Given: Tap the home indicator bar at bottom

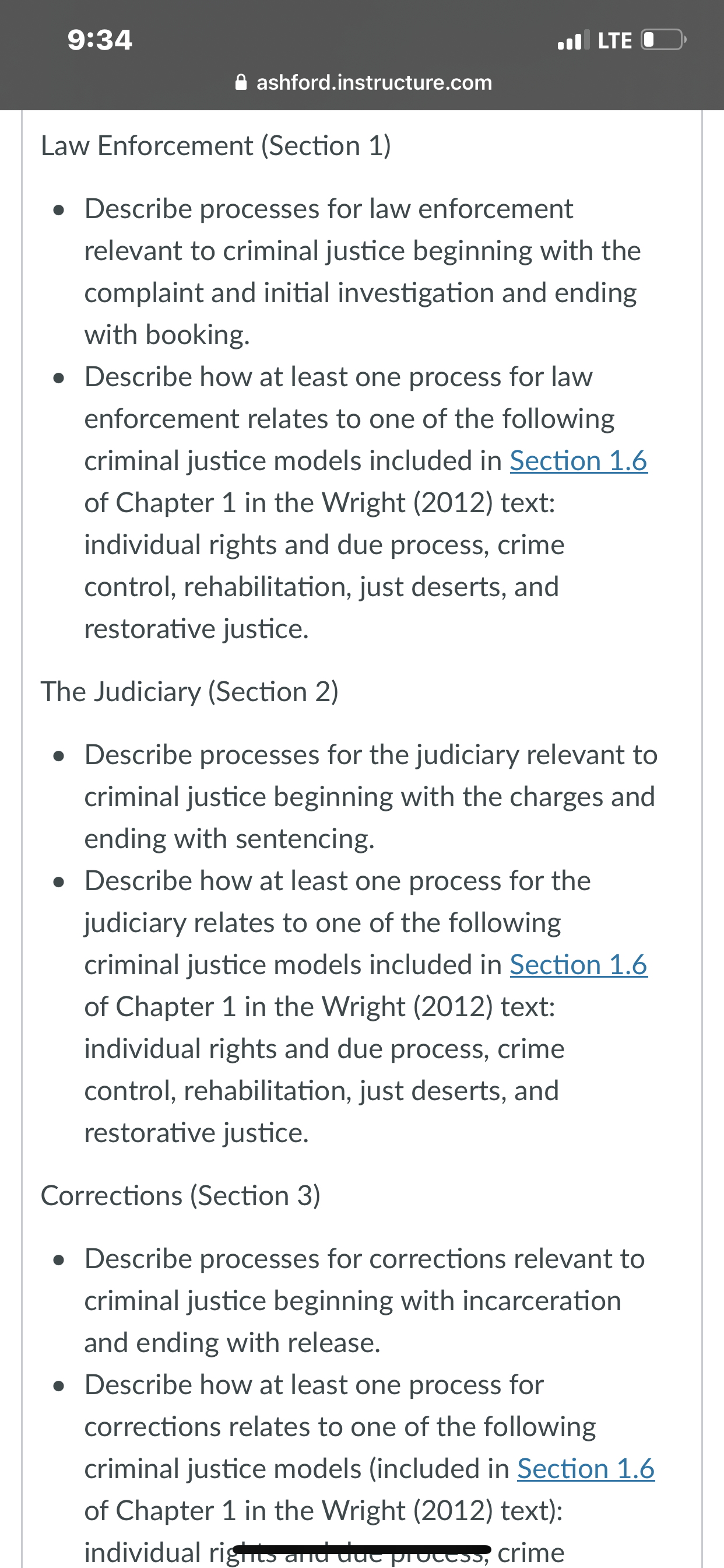Looking at the screenshot, I should [362, 1549].
